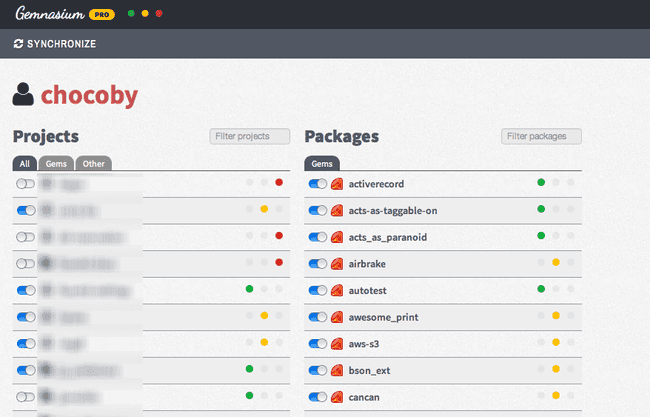Disable the autotest package toggle
The height and width of the screenshot is (417, 650).
318,290
